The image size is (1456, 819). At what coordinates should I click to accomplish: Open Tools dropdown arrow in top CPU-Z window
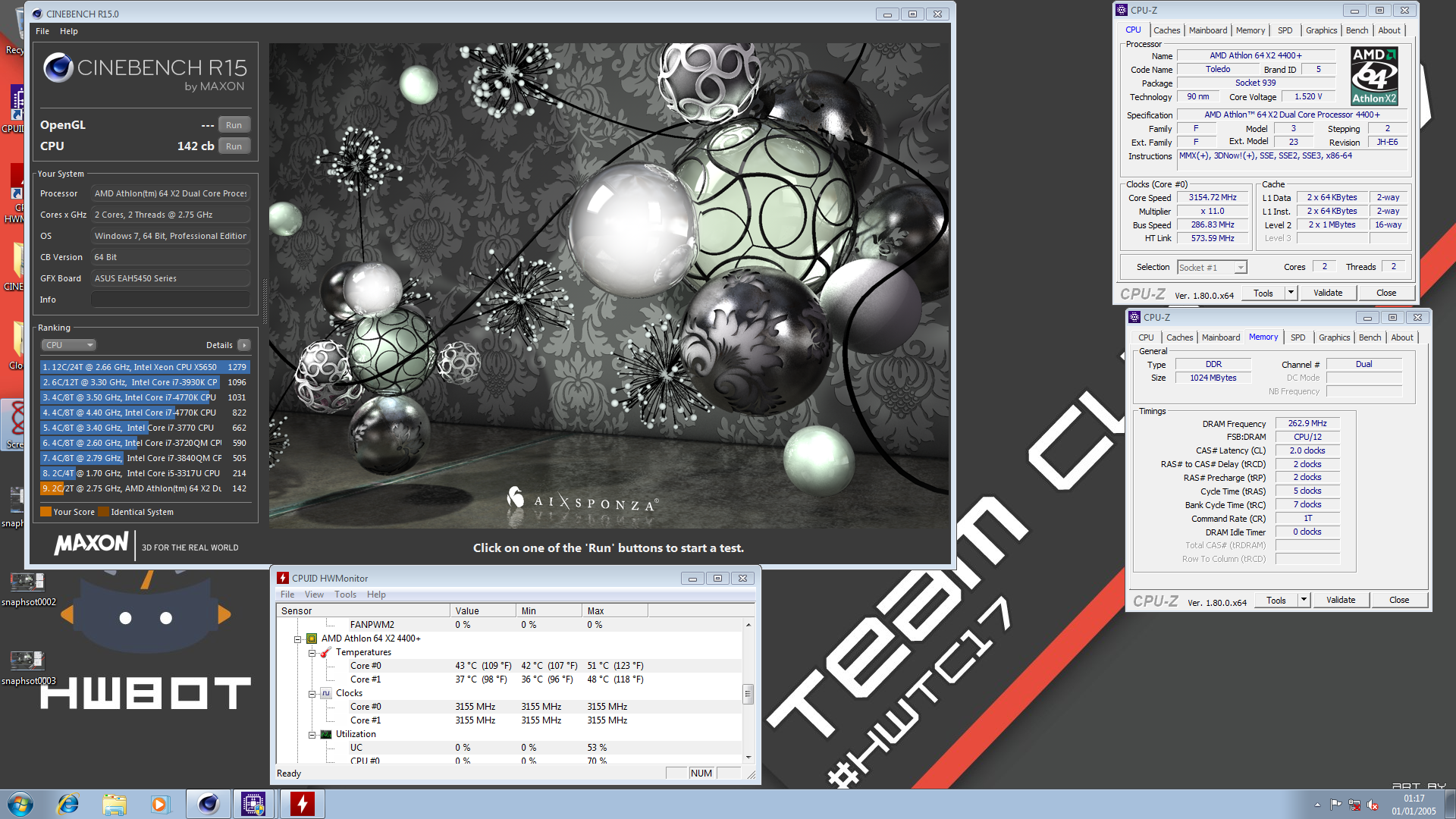[x=1291, y=293]
